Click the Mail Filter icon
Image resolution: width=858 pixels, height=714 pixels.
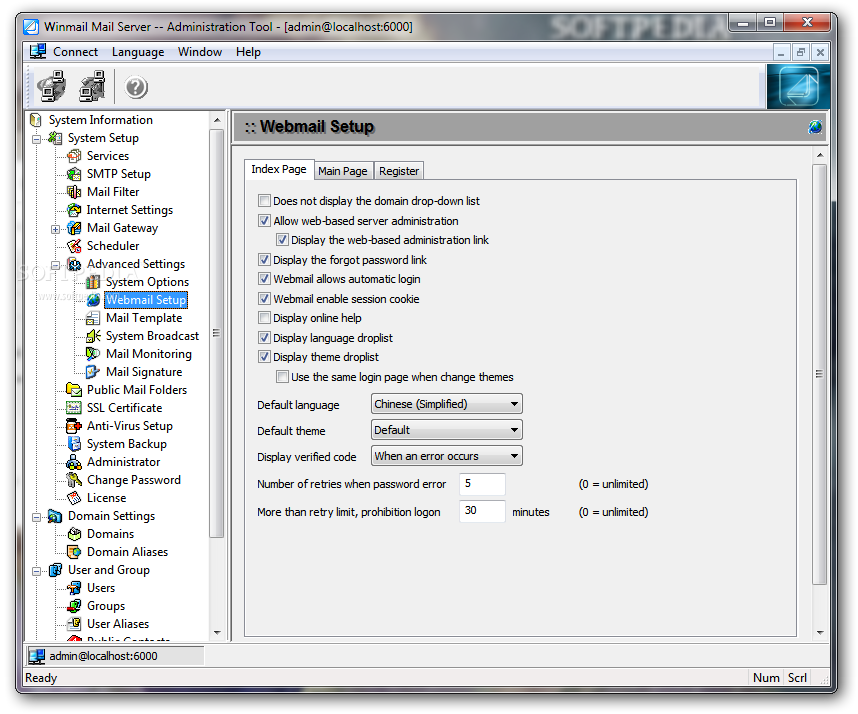[x=74, y=192]
